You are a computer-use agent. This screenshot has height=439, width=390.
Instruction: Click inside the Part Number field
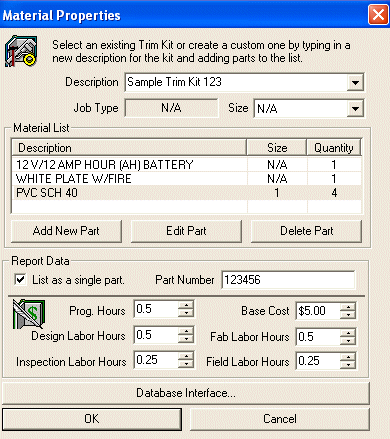click(288, 280)
